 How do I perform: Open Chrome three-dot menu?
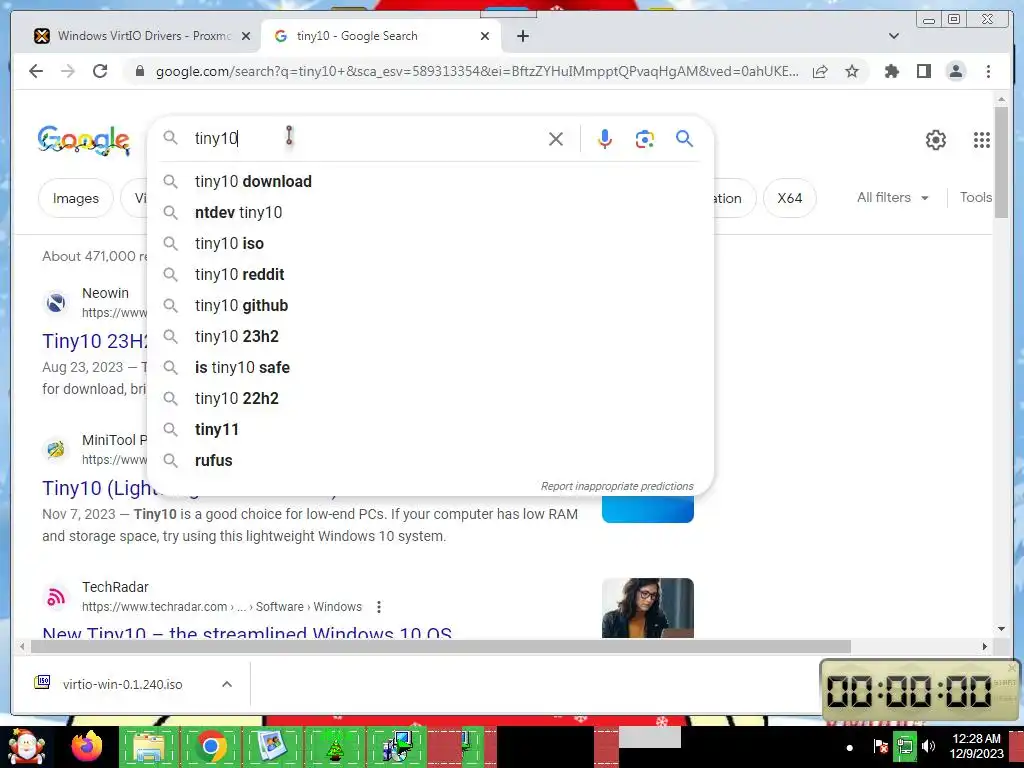(988, 71)
